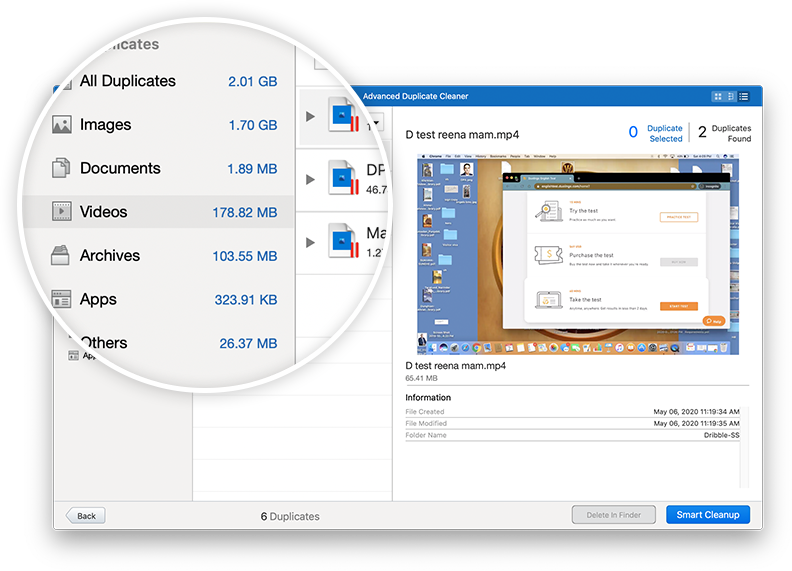This screenshot has width=792, height=571.
Task: Click the File Created label
Action: pos(425,412)
